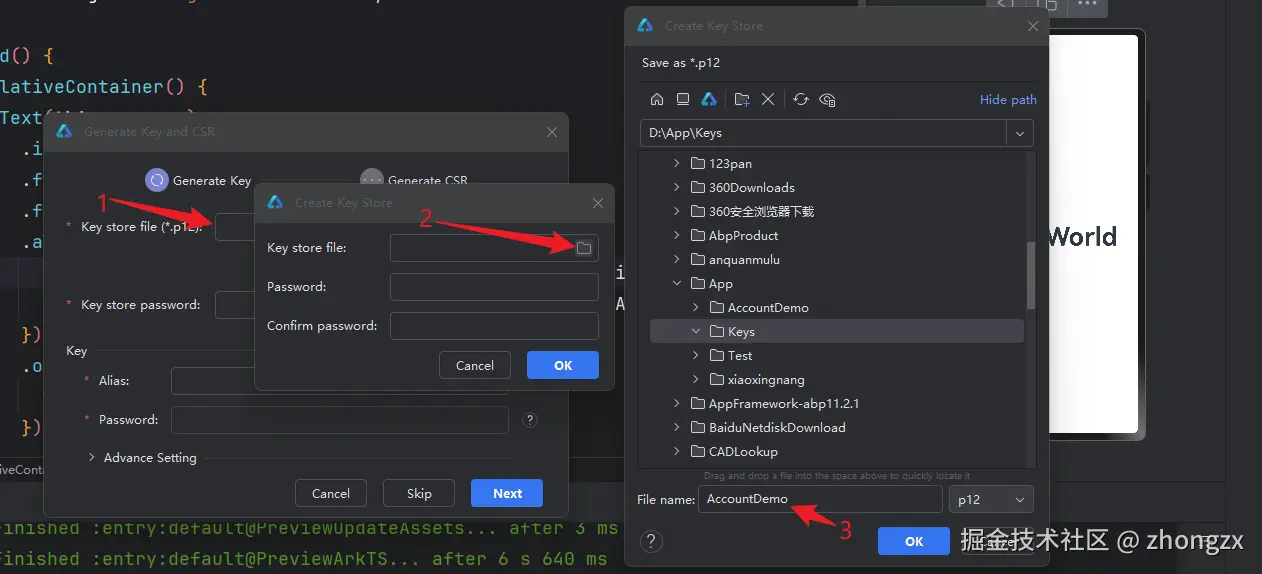This screenshot has height=574, width=1262.
Task: Select the BaiduNetdiskDownload folder row
Action: tap(837, 428)
